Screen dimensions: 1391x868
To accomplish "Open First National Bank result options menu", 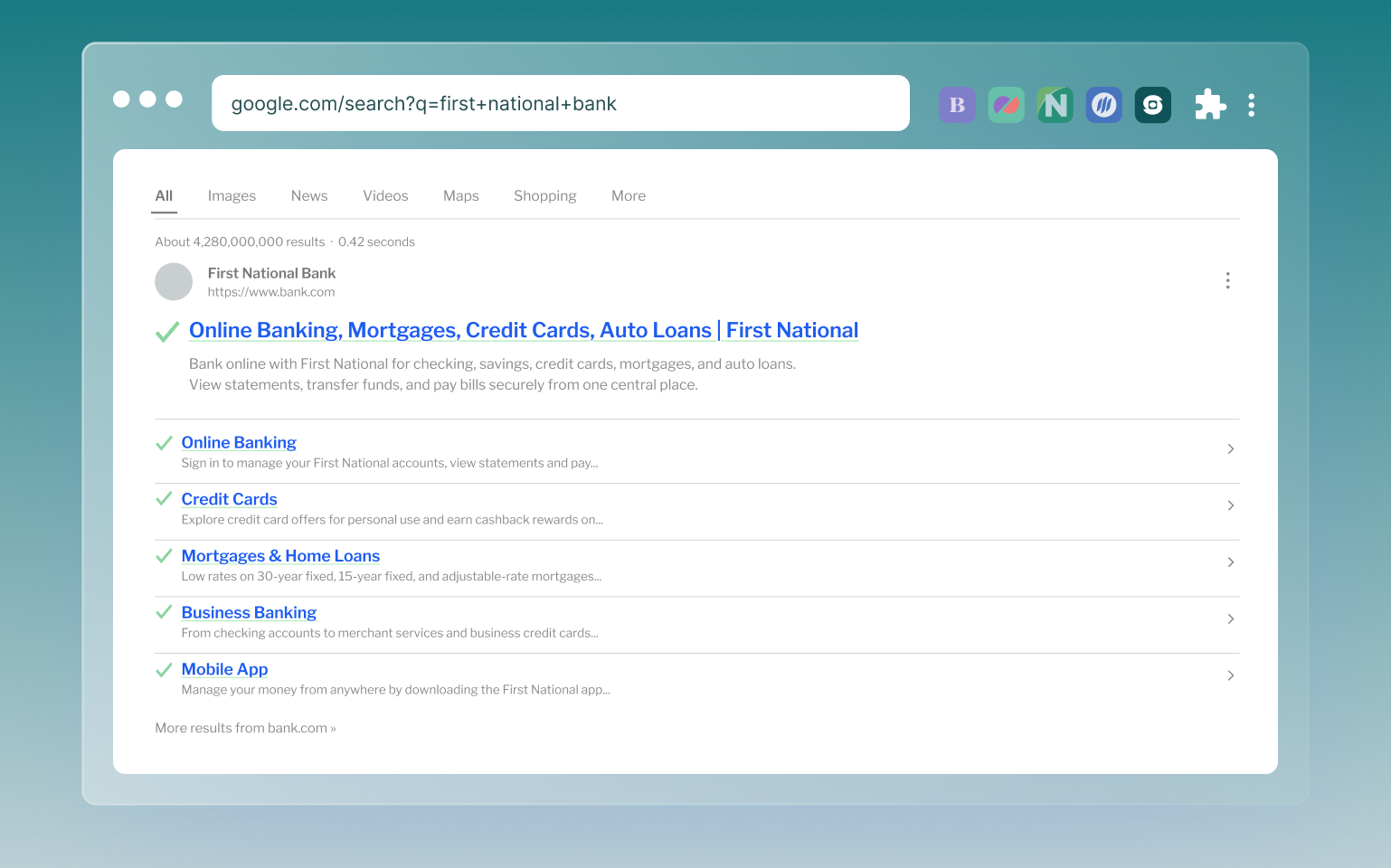I will coord(1227,280).
